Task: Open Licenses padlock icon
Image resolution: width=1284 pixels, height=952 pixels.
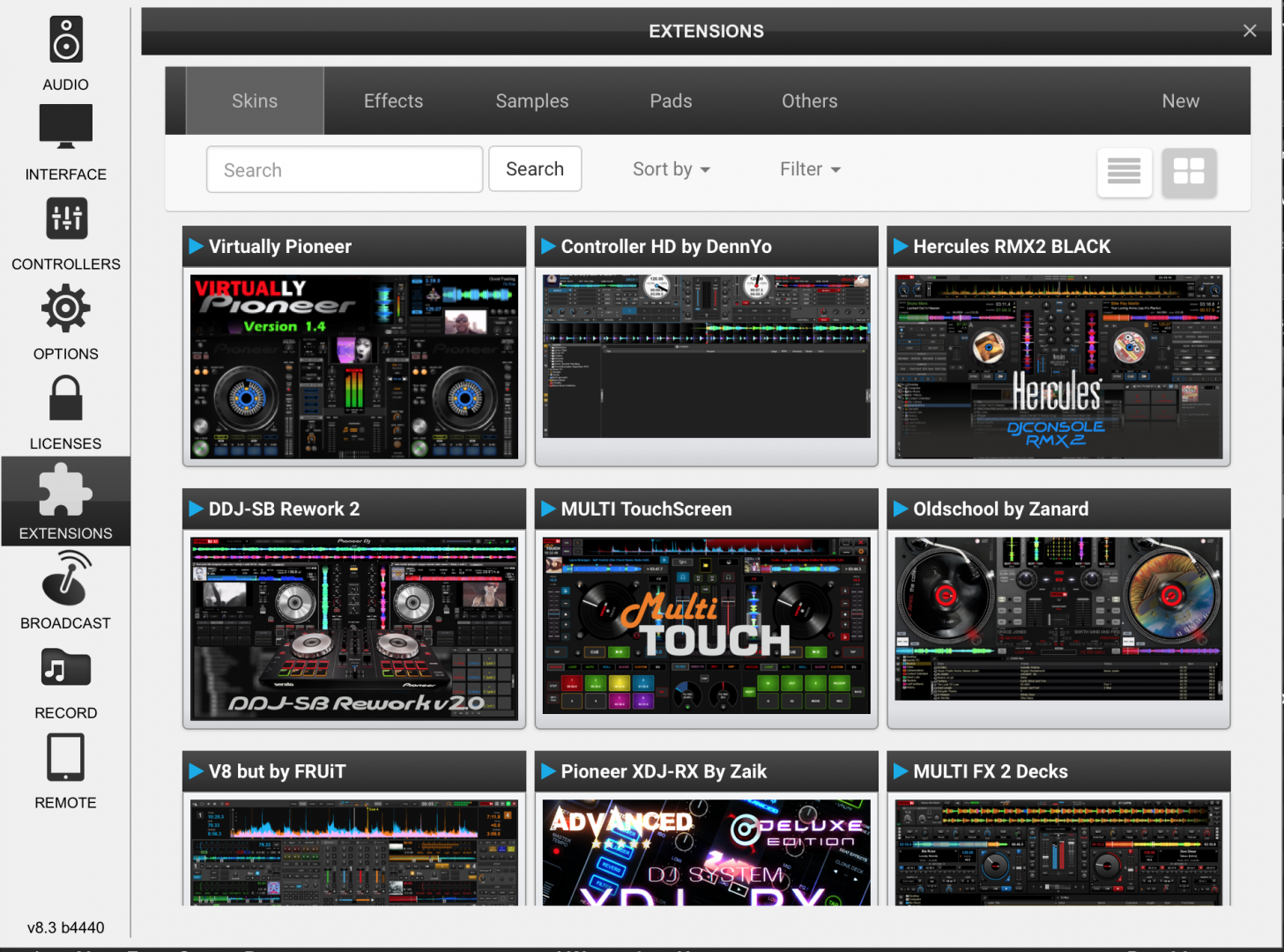Action: (66, 398)
